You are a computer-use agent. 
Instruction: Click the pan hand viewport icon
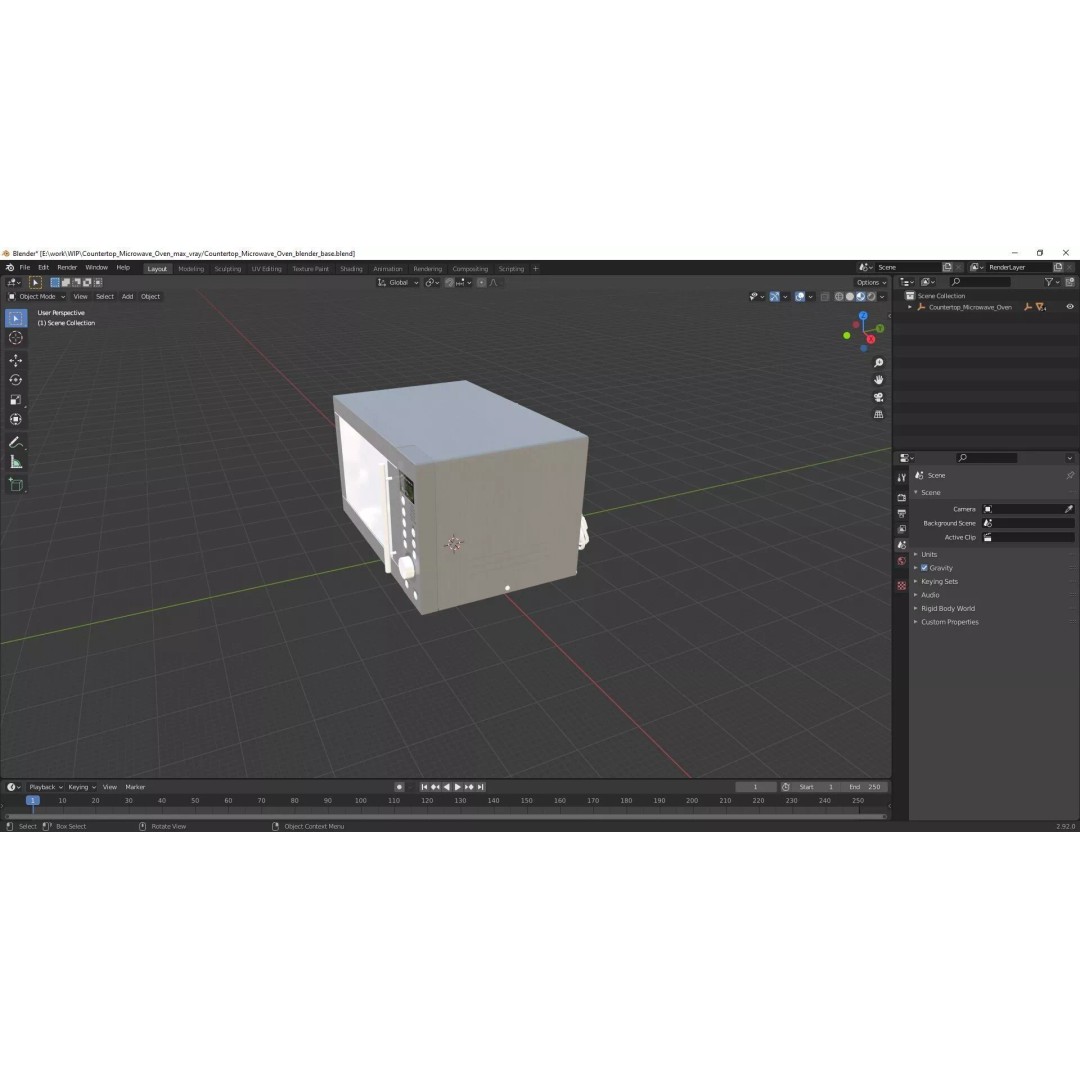click(878, 380)
